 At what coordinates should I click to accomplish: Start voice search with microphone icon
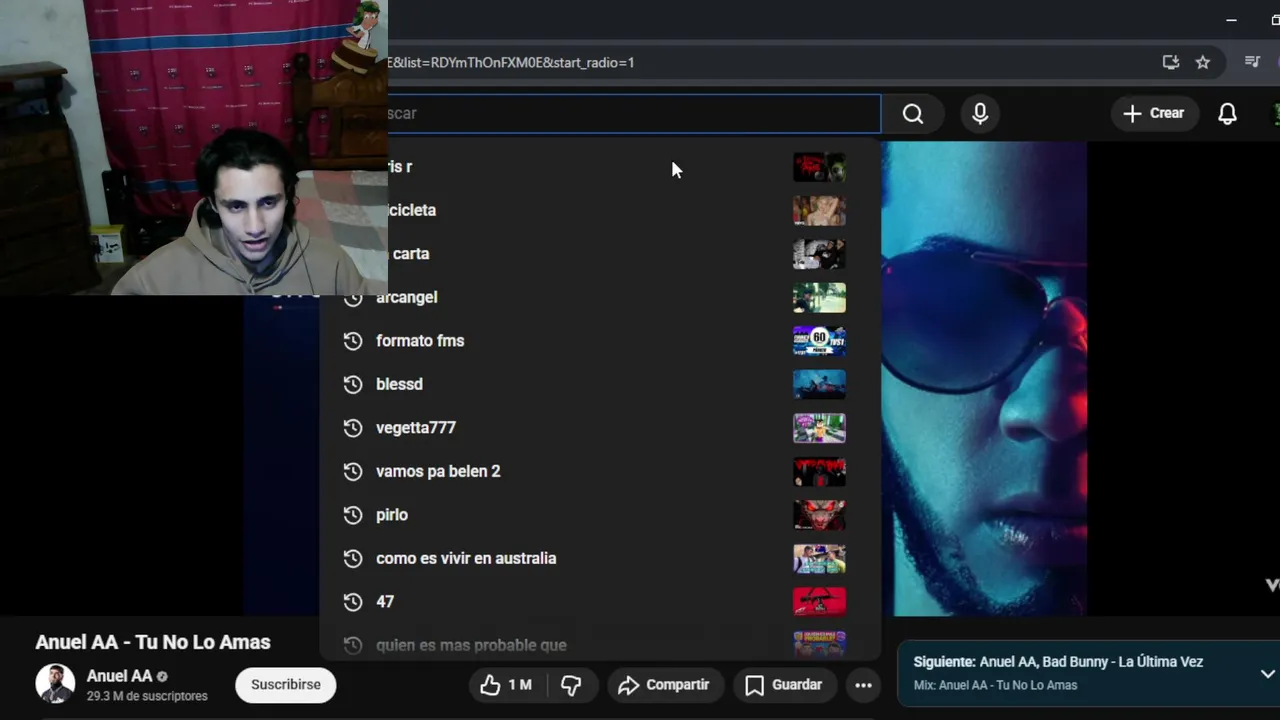tap(980, 114)
